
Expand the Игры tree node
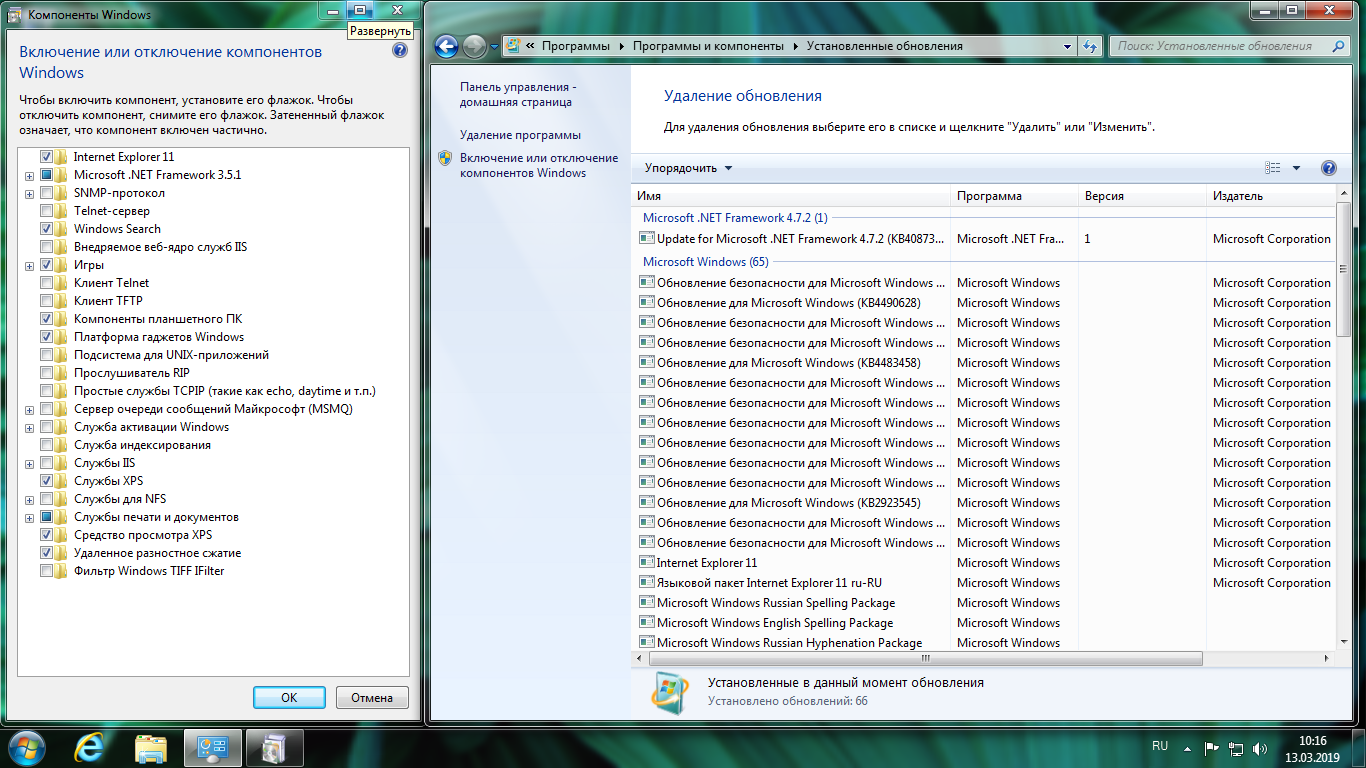(30, 266)
